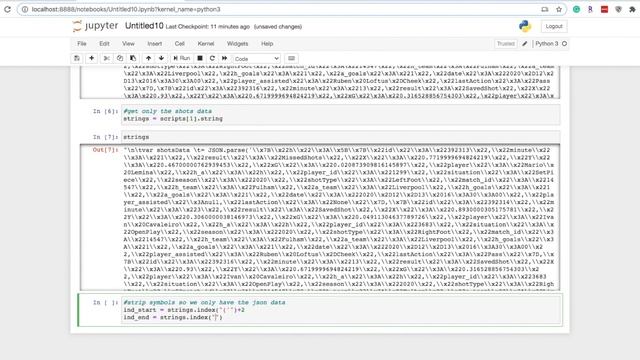Click the red browser extension icon
640x360 pixels.
(604, 9)
